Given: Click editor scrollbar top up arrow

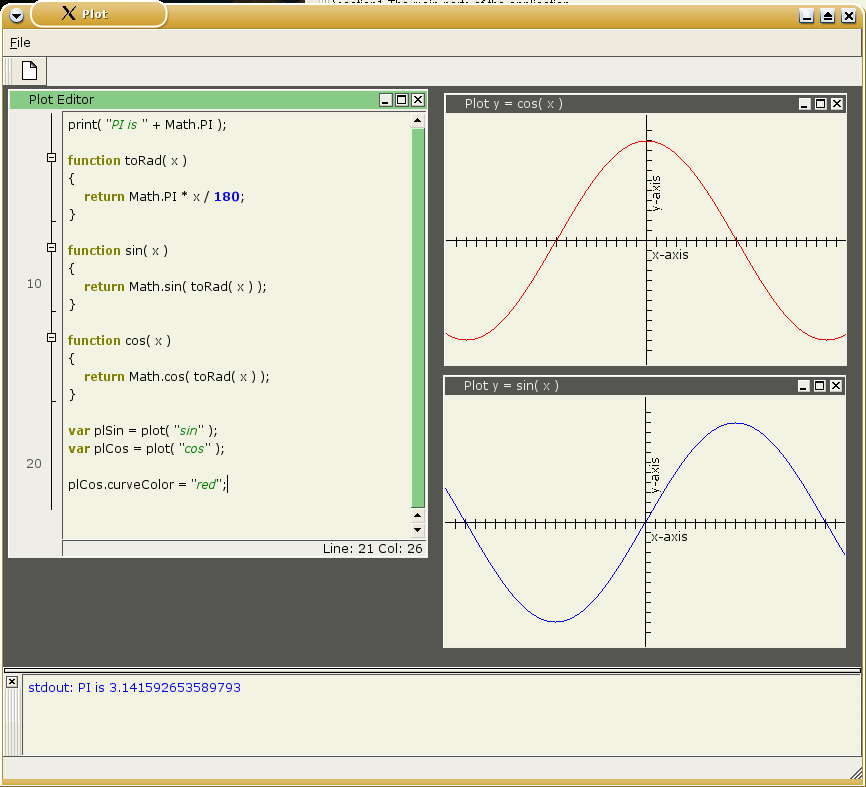Looking at the screenshot, I should tap(418, 120).
